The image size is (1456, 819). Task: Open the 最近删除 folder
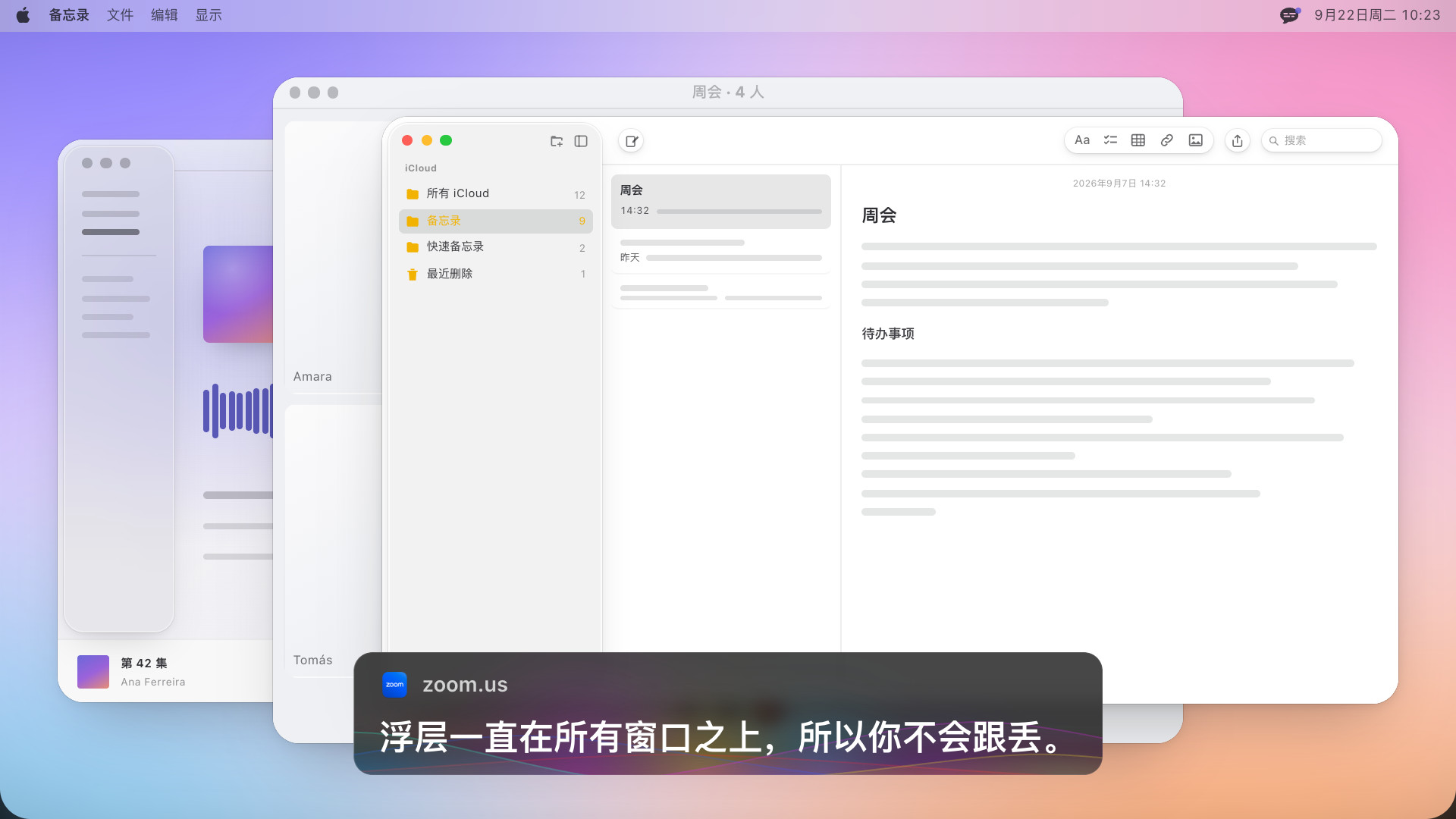pyautogui.click(x=496, y=274)
